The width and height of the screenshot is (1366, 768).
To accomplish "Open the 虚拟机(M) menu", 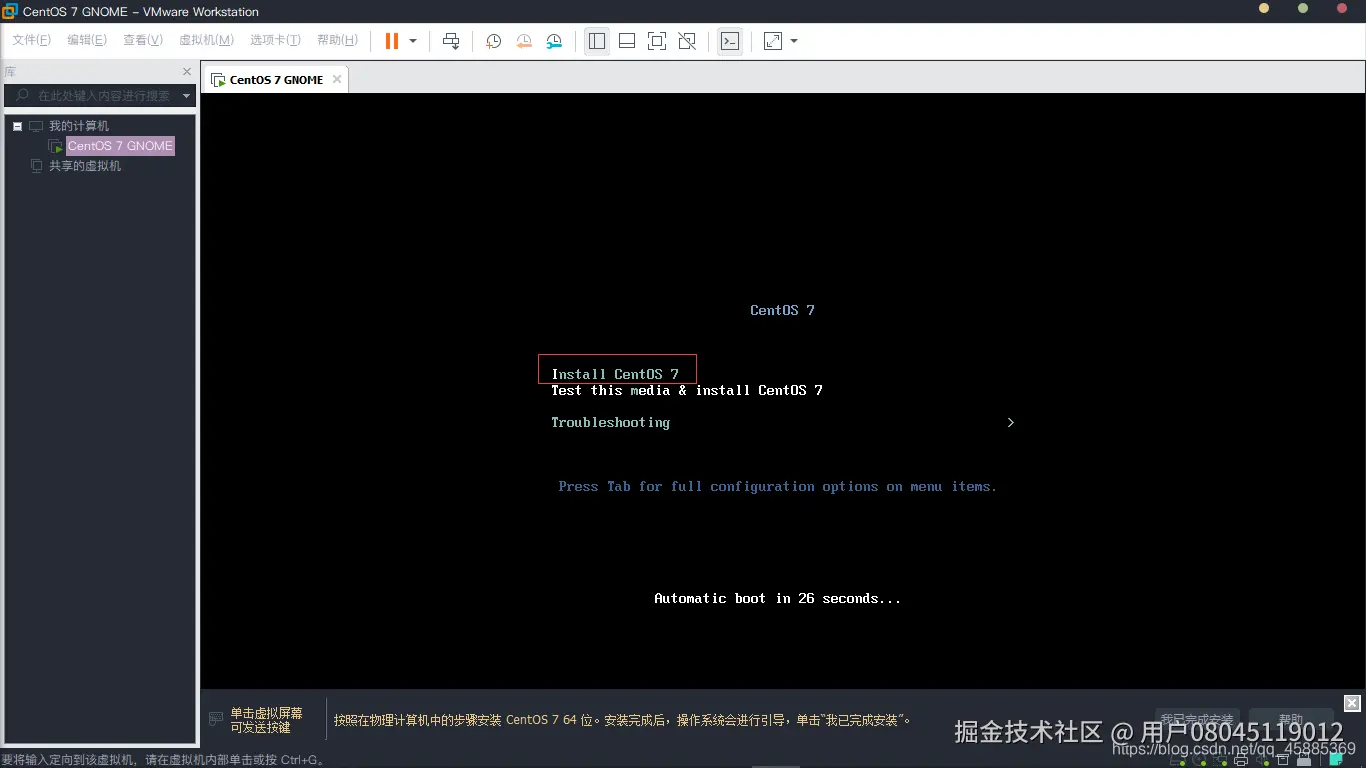I will tap(206, 40).
